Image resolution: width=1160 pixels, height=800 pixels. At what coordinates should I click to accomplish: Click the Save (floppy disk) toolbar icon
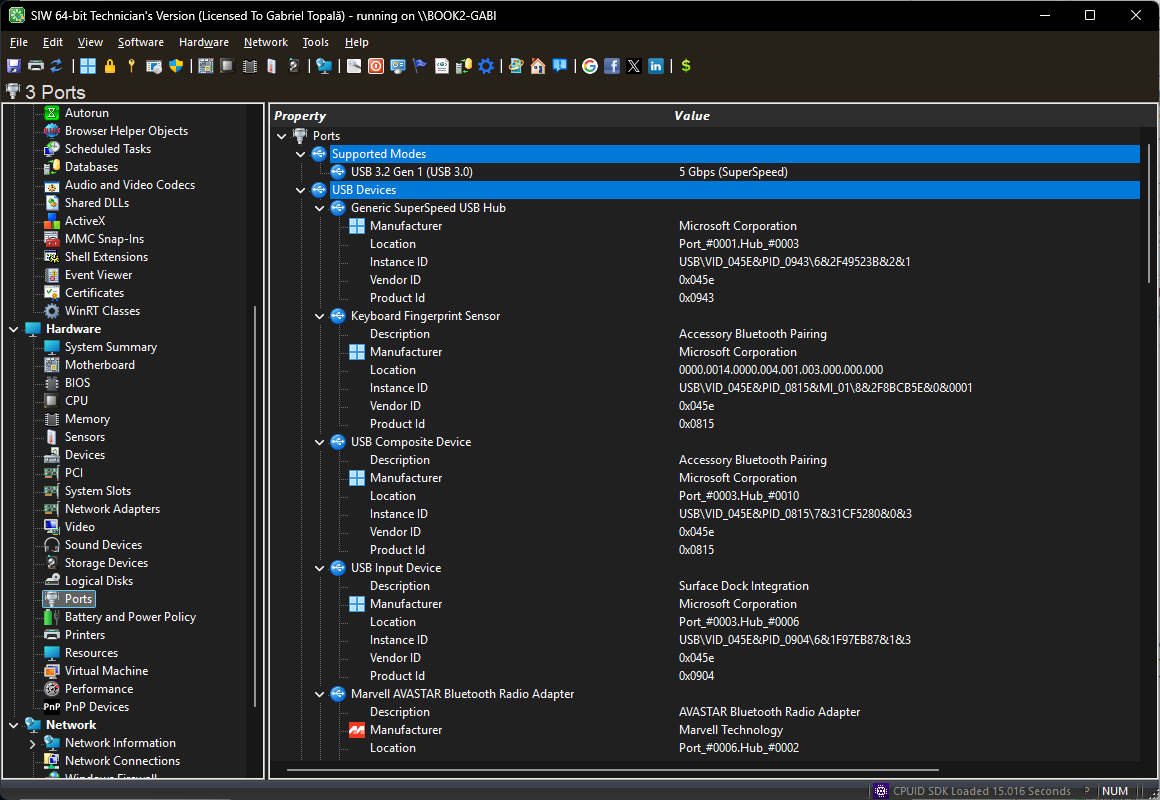point(13,66)
